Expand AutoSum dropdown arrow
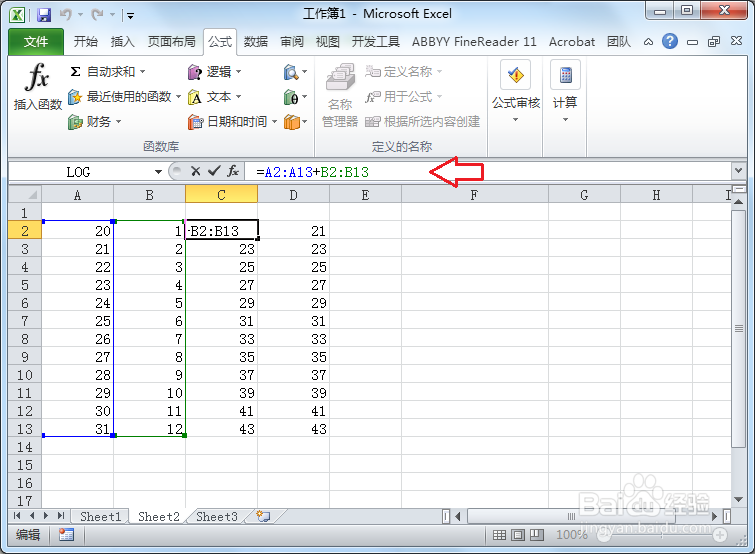This screenshot has width=755, height=554. [x=143, y=72]
